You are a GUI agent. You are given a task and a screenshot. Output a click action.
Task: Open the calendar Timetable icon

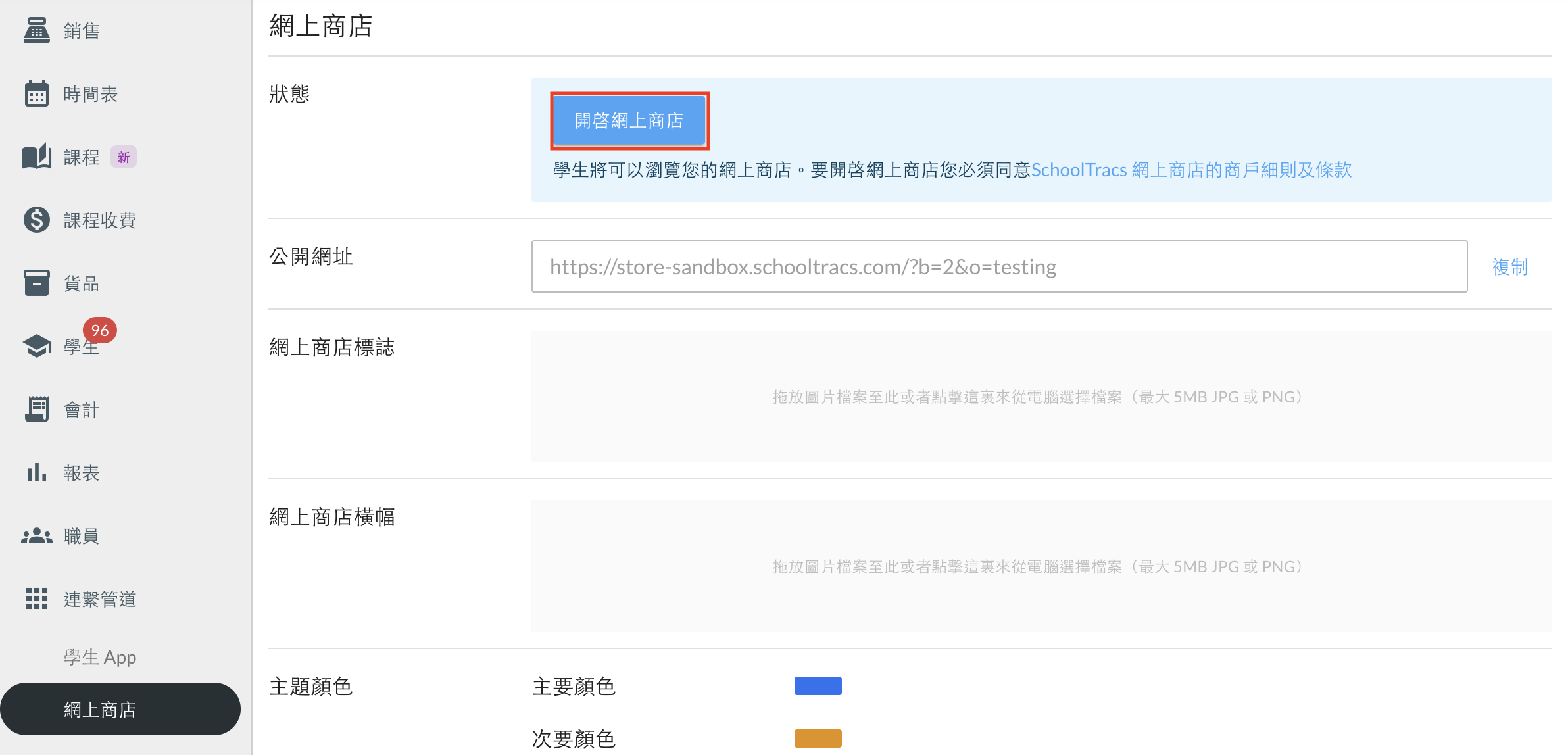coord(37,94)
